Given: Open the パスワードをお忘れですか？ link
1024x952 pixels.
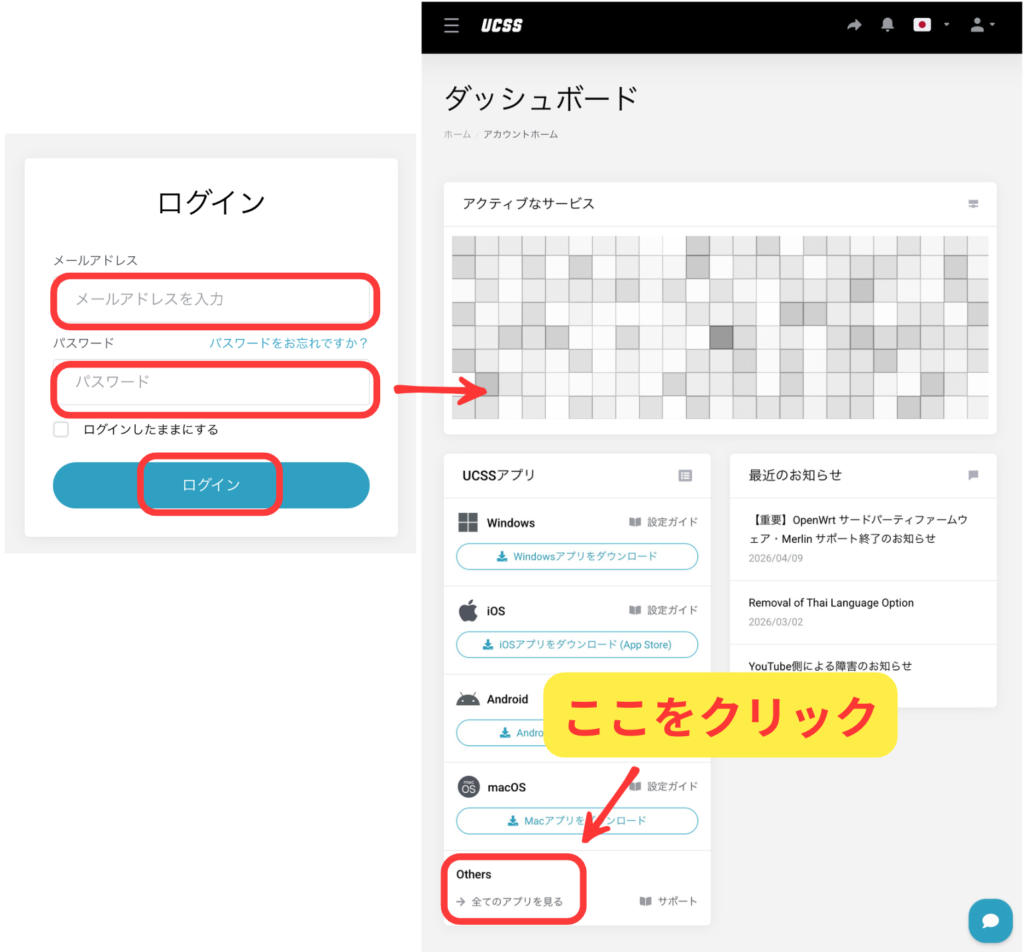Looking at the screenshot, I should 289,343.
